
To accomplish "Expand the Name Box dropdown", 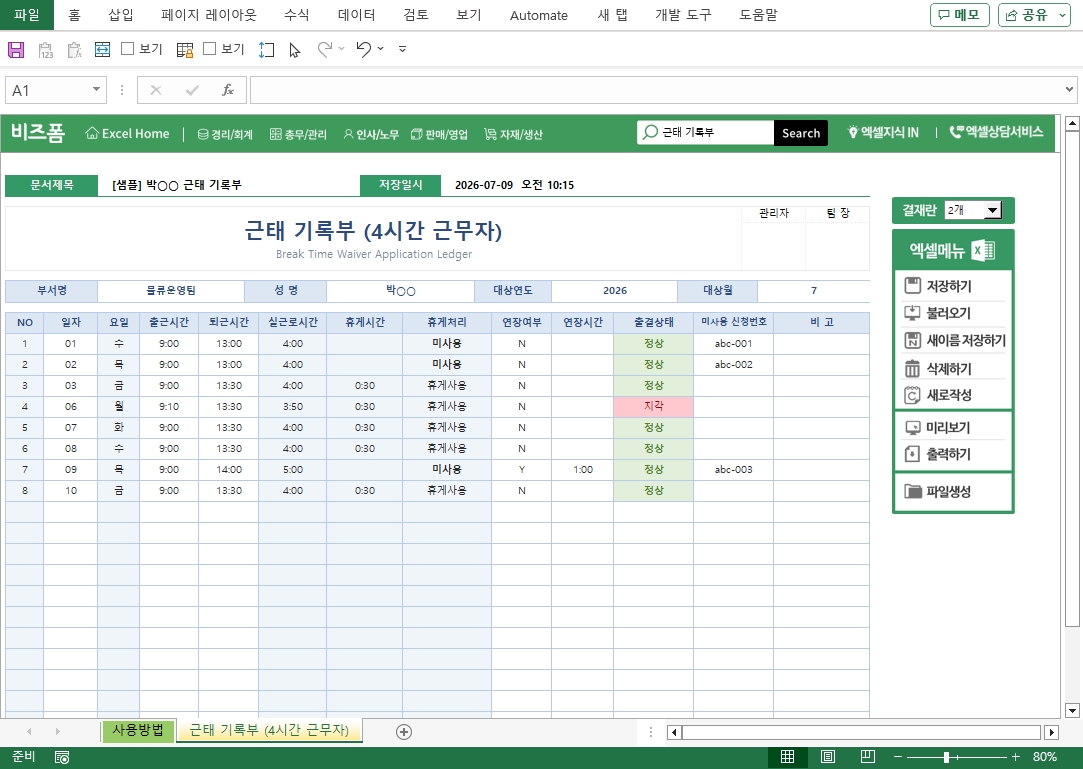I will (96, 89).
